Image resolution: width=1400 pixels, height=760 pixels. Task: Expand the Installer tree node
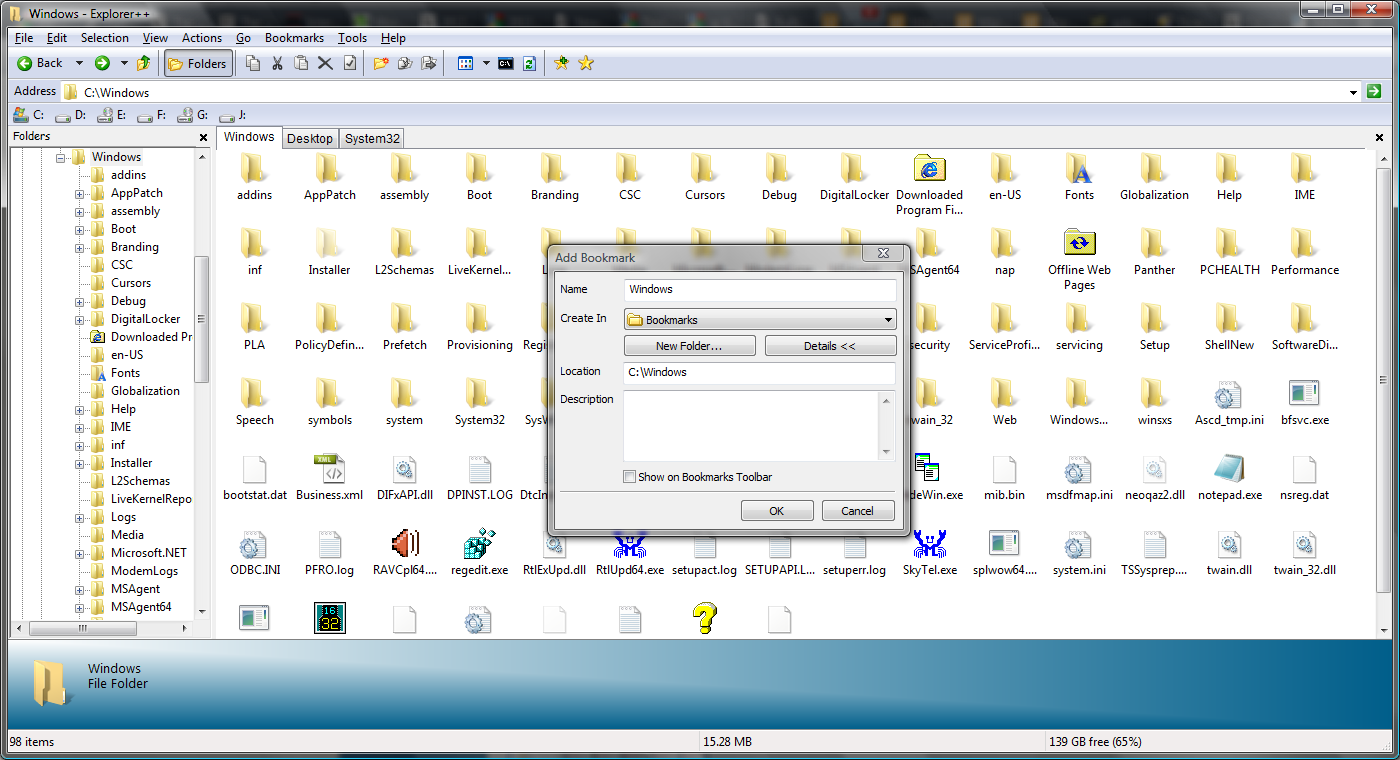[x=79, y=463]
